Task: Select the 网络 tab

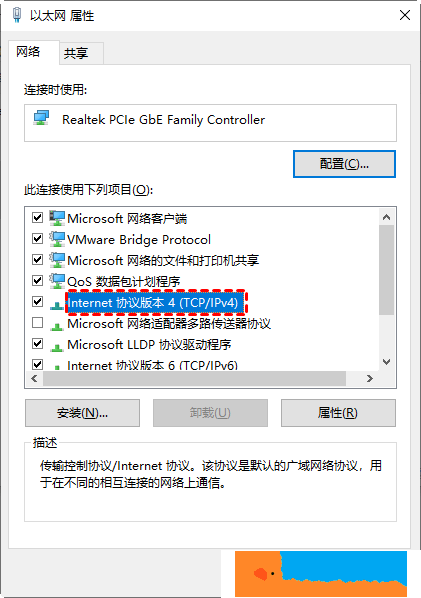Action: [28, 51]
